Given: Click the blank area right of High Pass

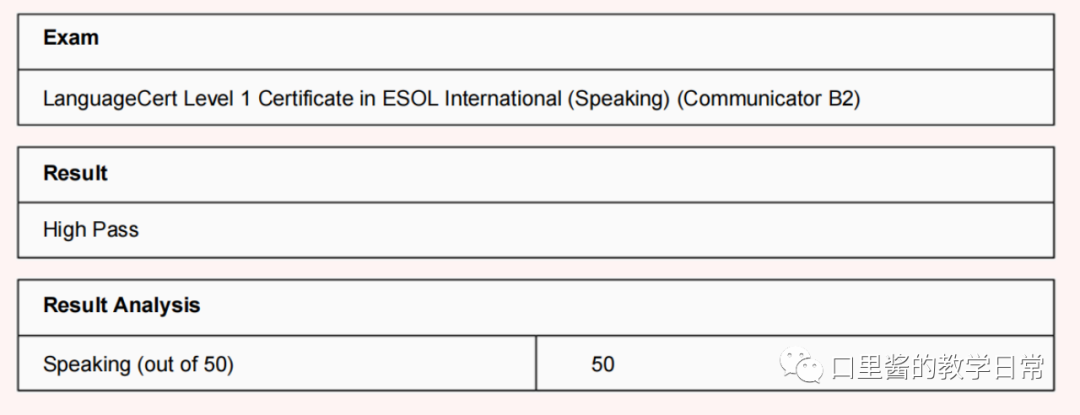Looking at the screenshot, I should point(596,230).
